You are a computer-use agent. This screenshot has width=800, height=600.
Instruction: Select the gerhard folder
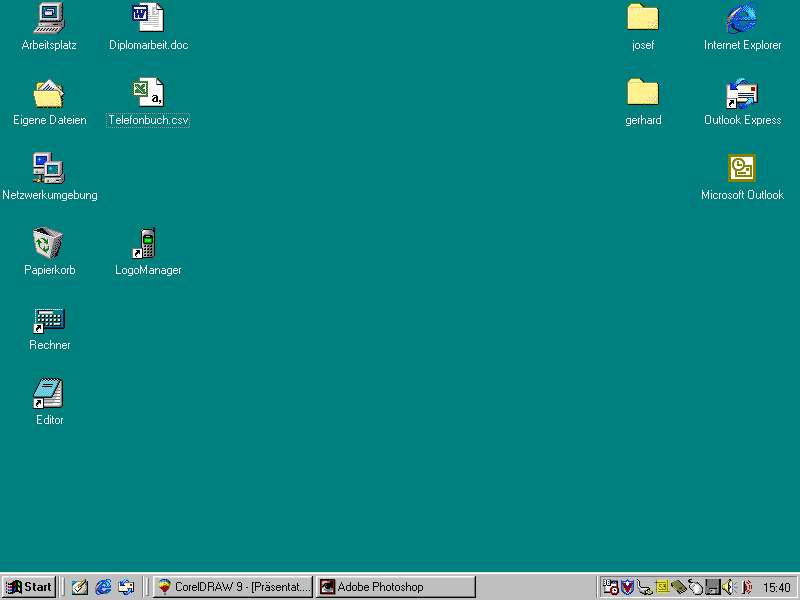point(642,94)
